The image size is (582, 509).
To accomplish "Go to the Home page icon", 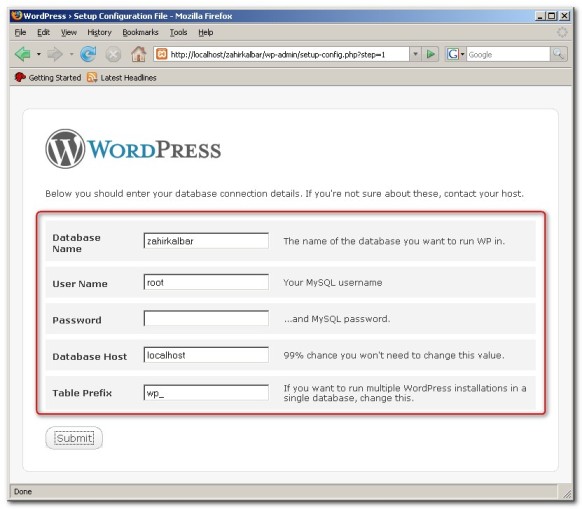I will tap(138, 54).
